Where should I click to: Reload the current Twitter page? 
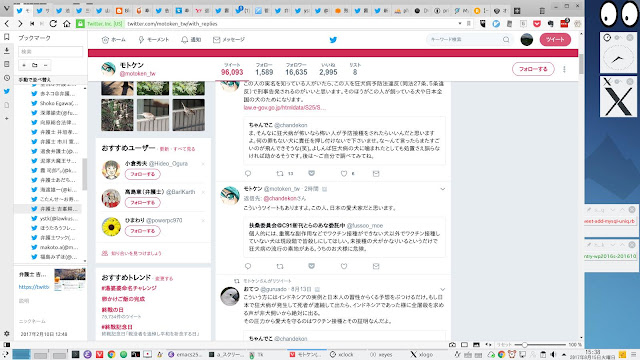tap(53, 24)
